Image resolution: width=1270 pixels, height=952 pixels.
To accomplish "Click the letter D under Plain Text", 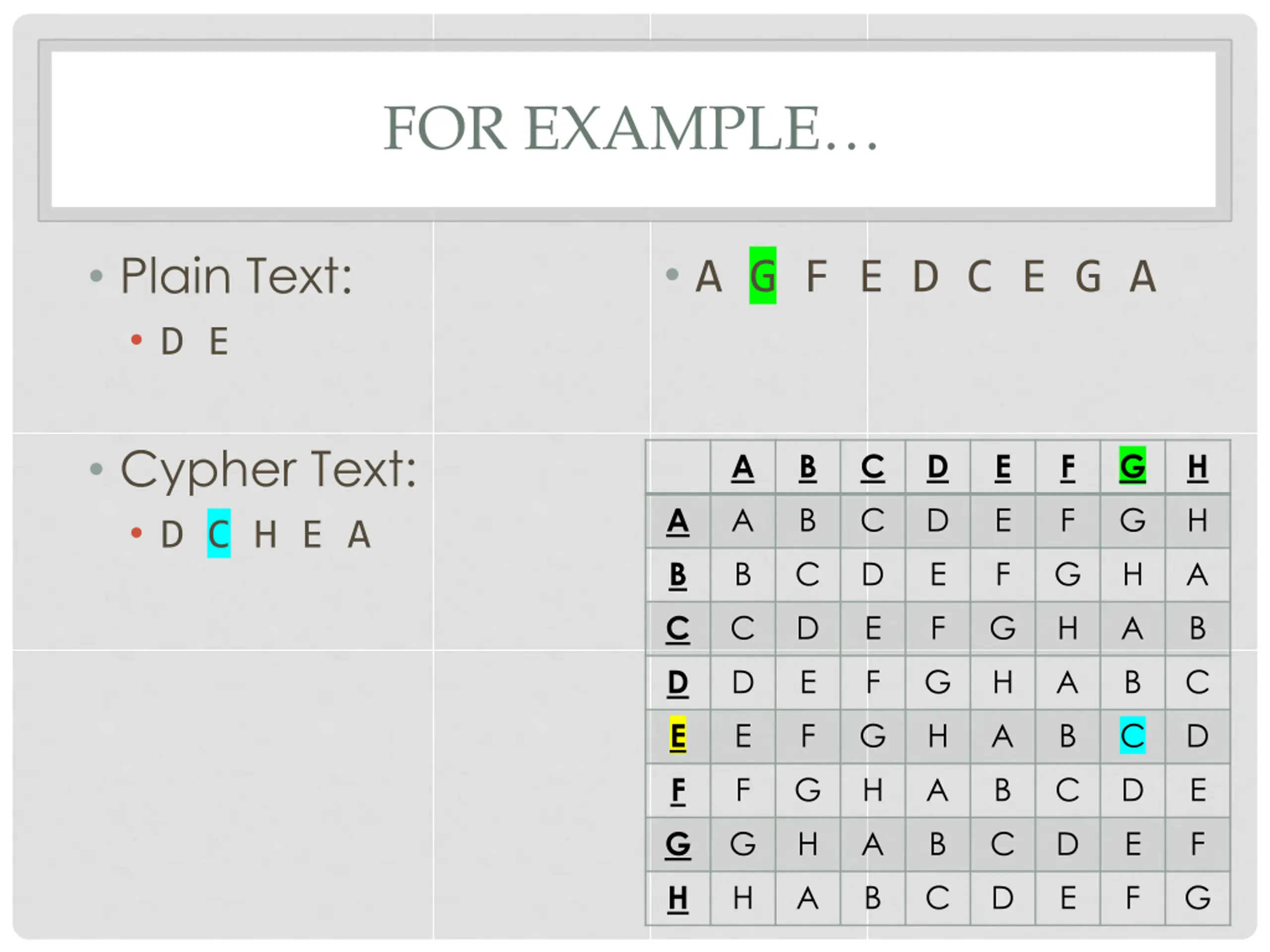I will tap(172, 341).
